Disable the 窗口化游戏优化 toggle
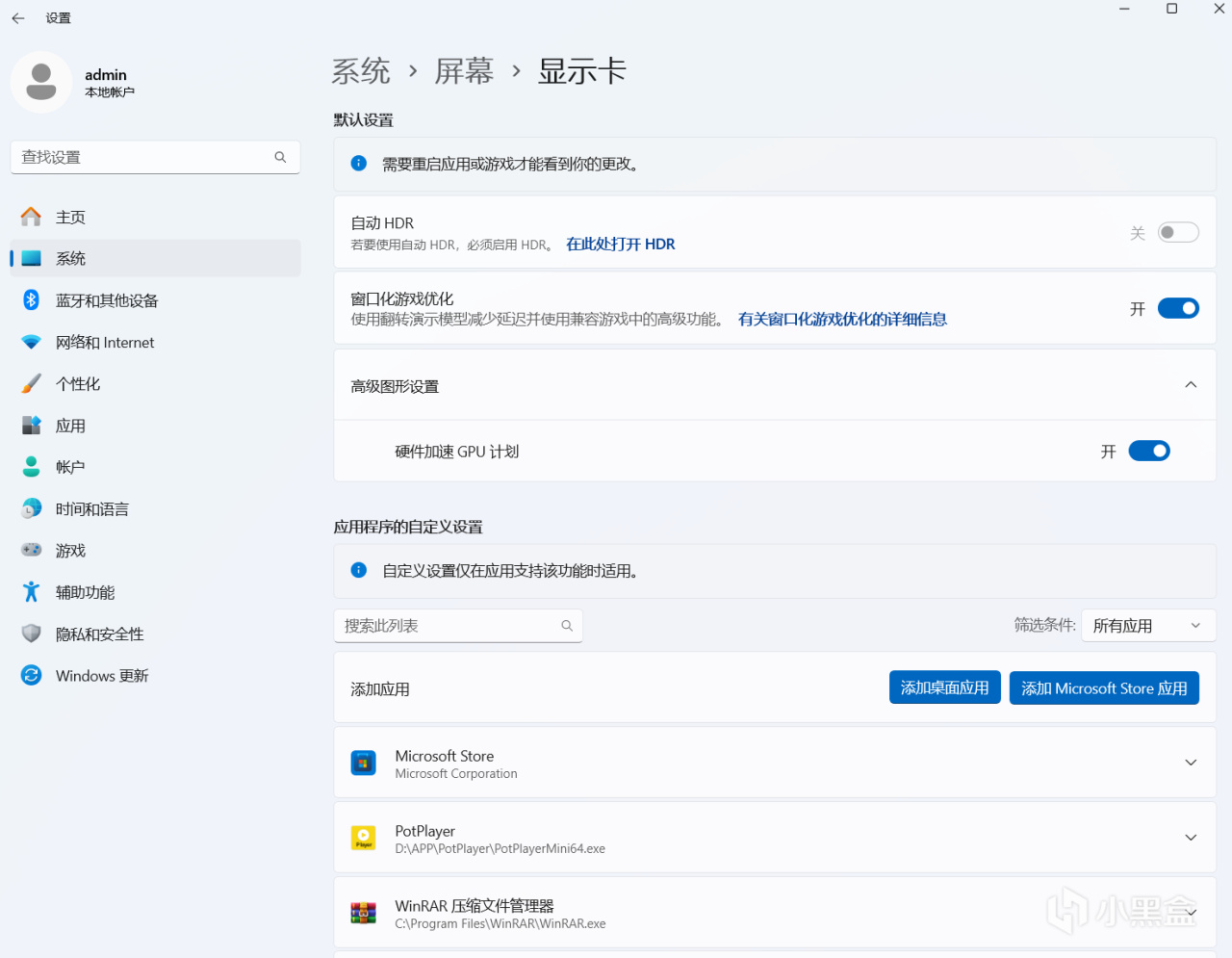1232x958 pixels. tap(1177, 308)
